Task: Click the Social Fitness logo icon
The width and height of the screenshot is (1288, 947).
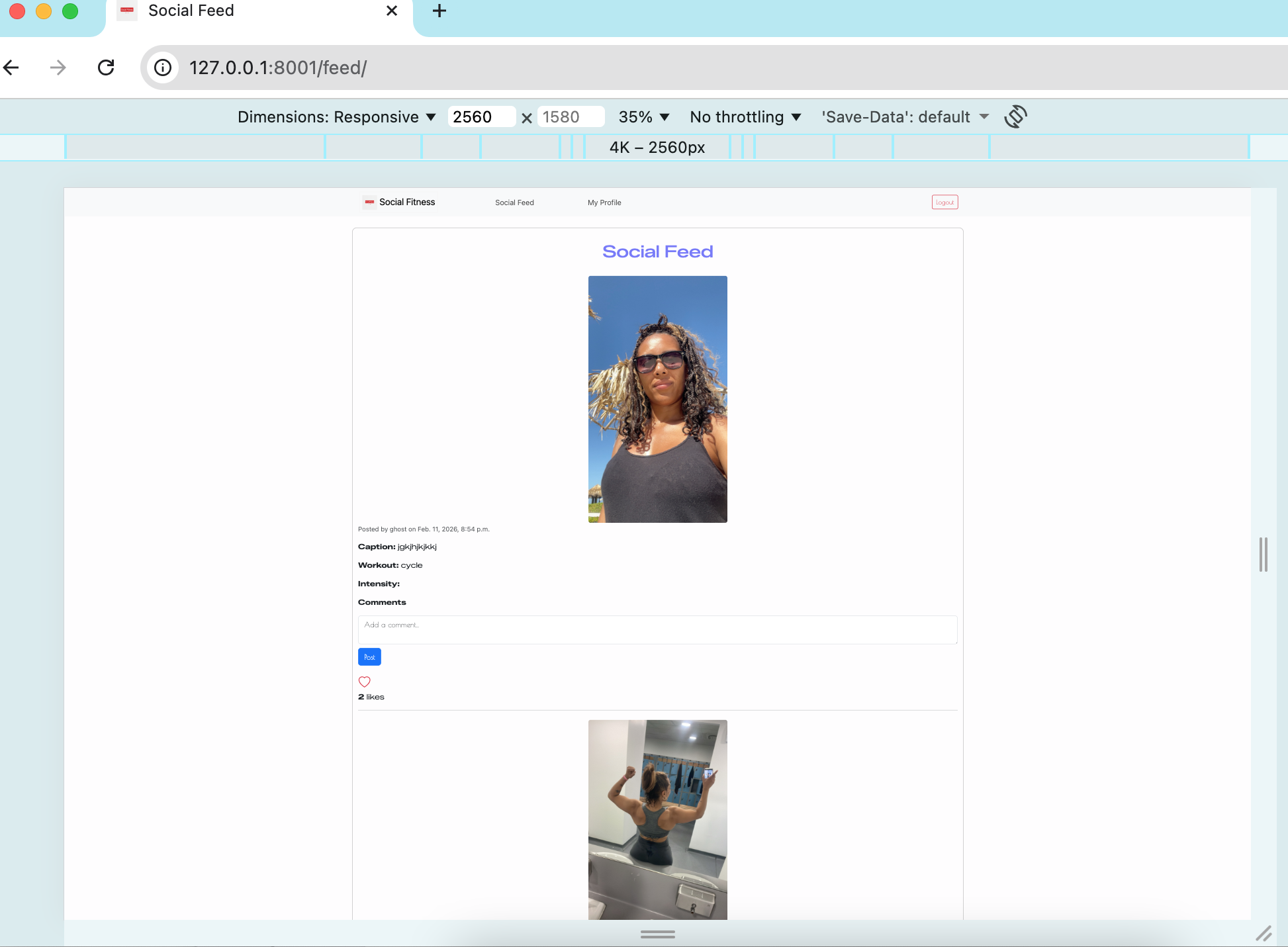Action: click(x=369, y=203)
